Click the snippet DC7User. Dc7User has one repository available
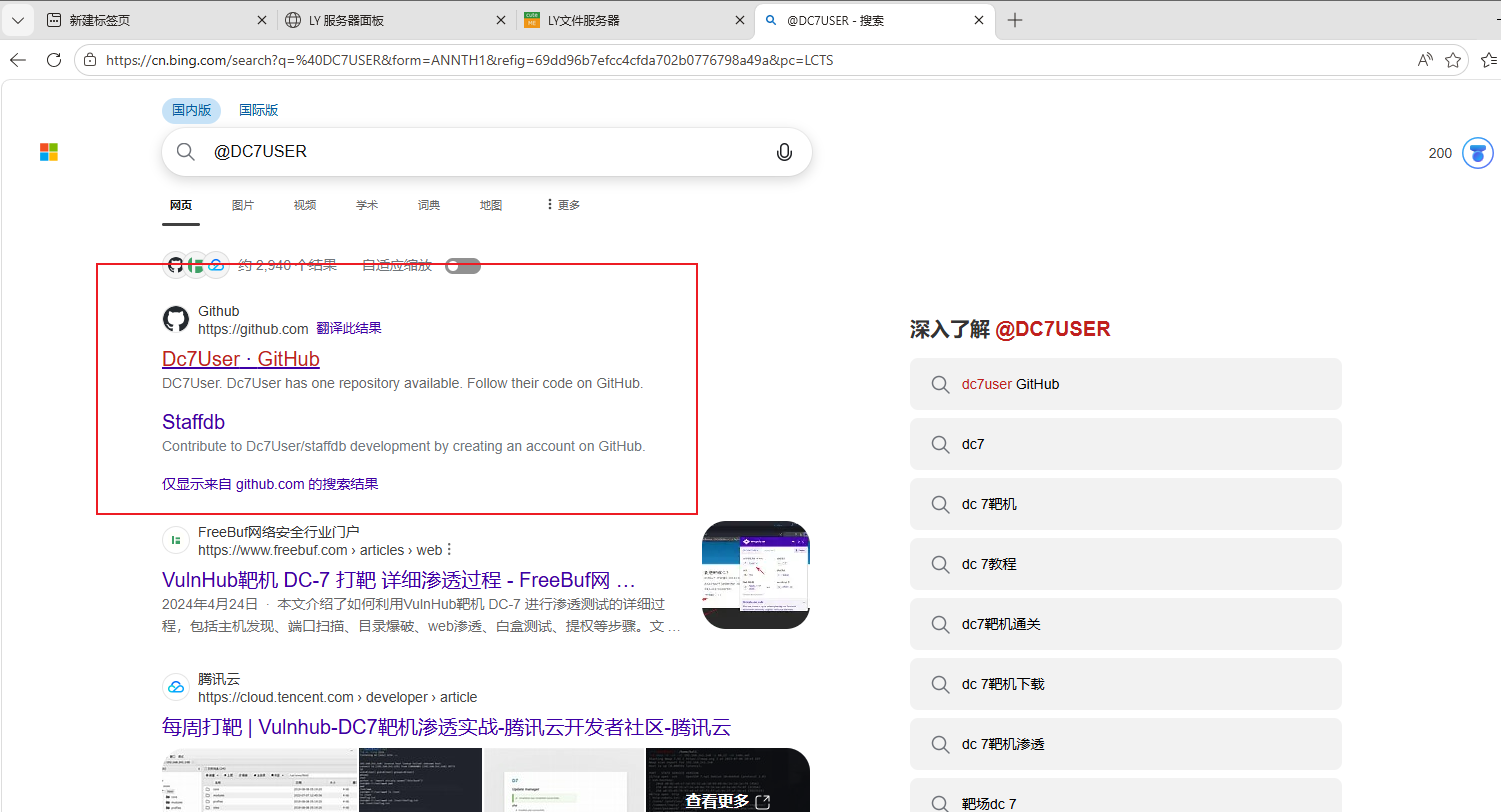This screenshot has width=1501, height=812. coord(402,383)
